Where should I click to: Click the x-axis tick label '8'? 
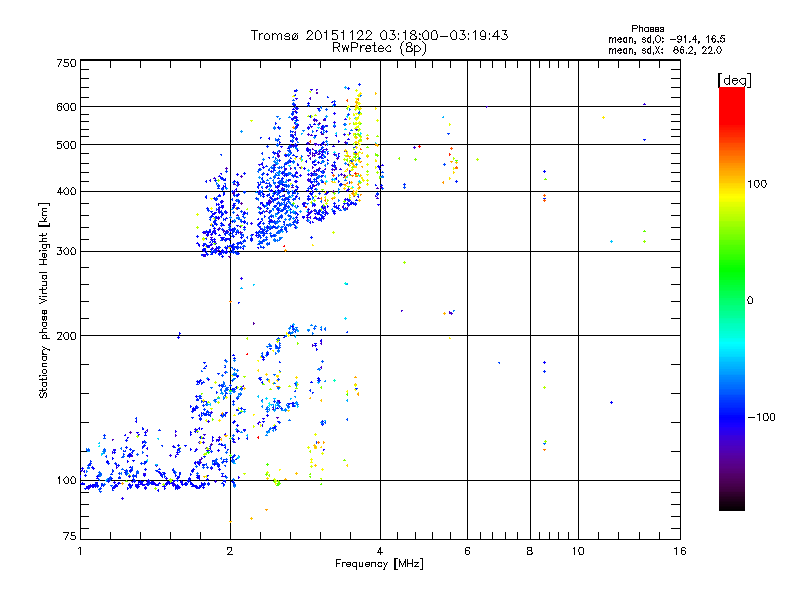point(530,551)
